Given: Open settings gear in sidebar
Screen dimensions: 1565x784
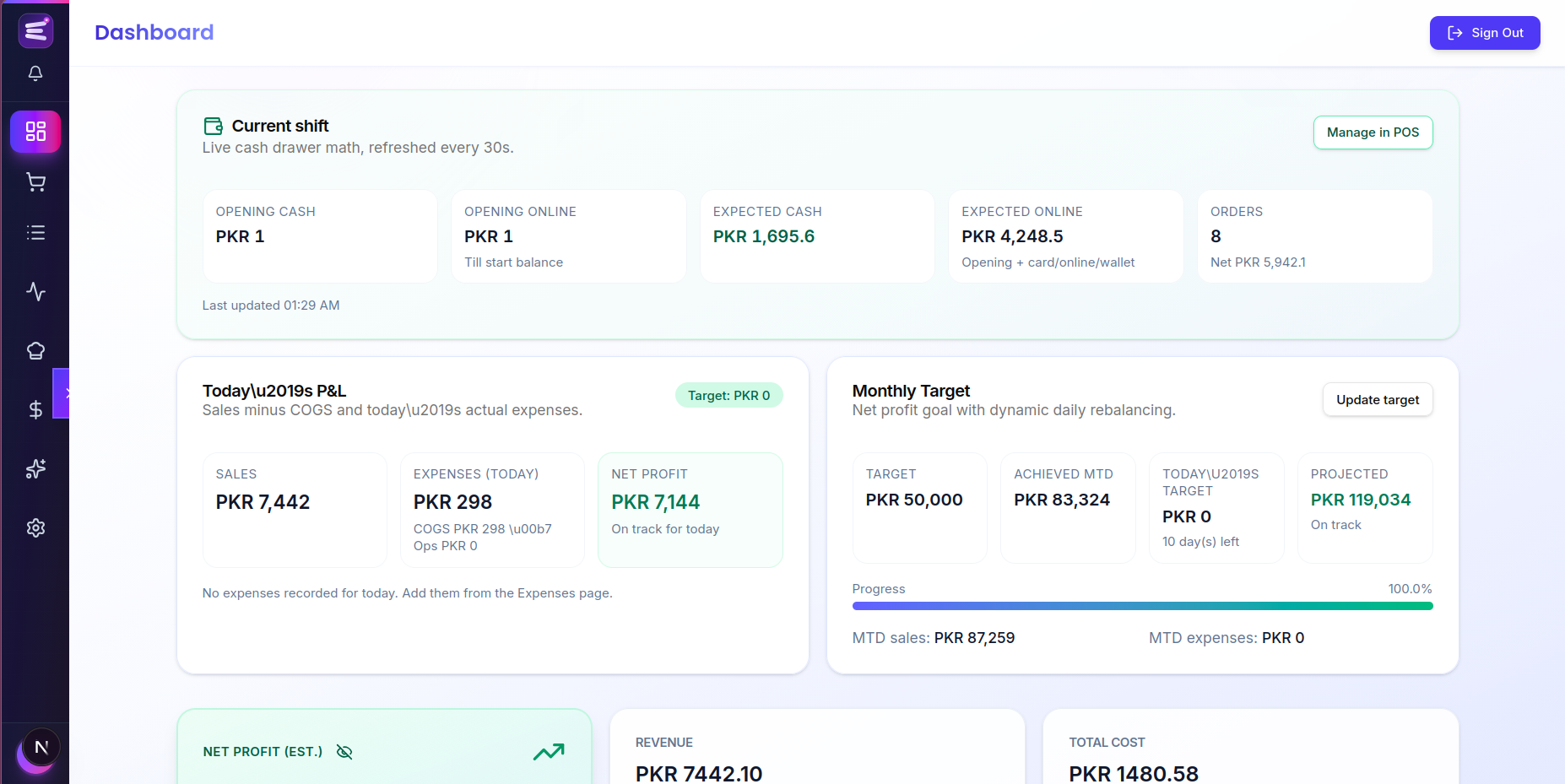Looking at the screenshot, I should (35, 528).
